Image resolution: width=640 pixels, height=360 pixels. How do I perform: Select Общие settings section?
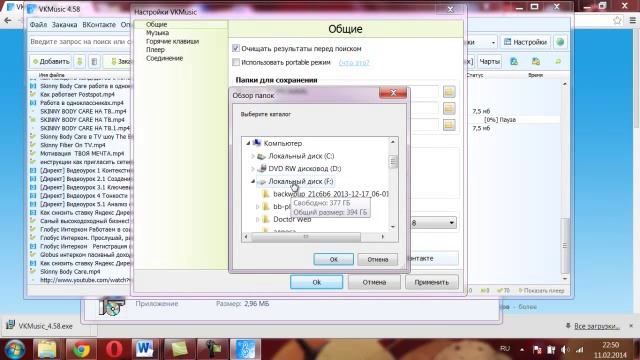click(x=156, y=24)
